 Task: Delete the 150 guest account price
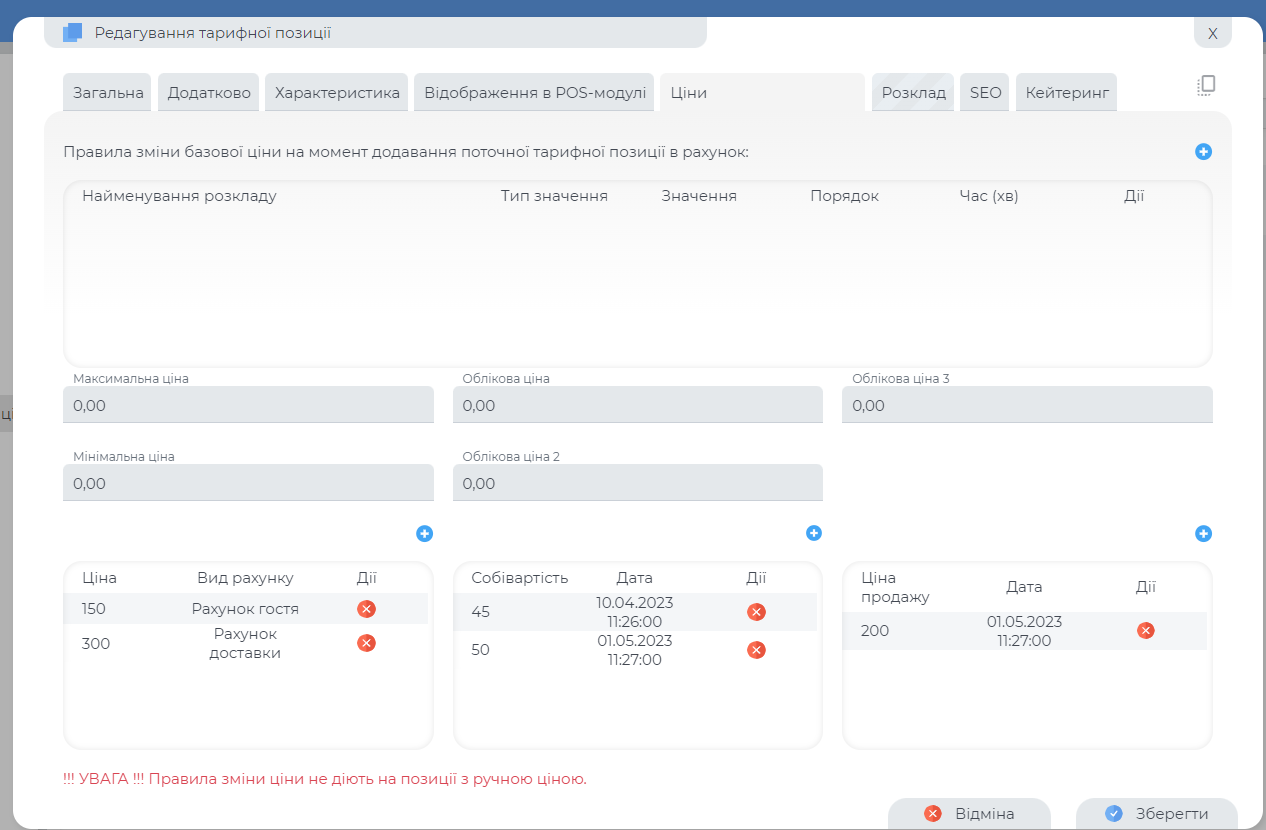pyautogui.click(x=366, y=609)
